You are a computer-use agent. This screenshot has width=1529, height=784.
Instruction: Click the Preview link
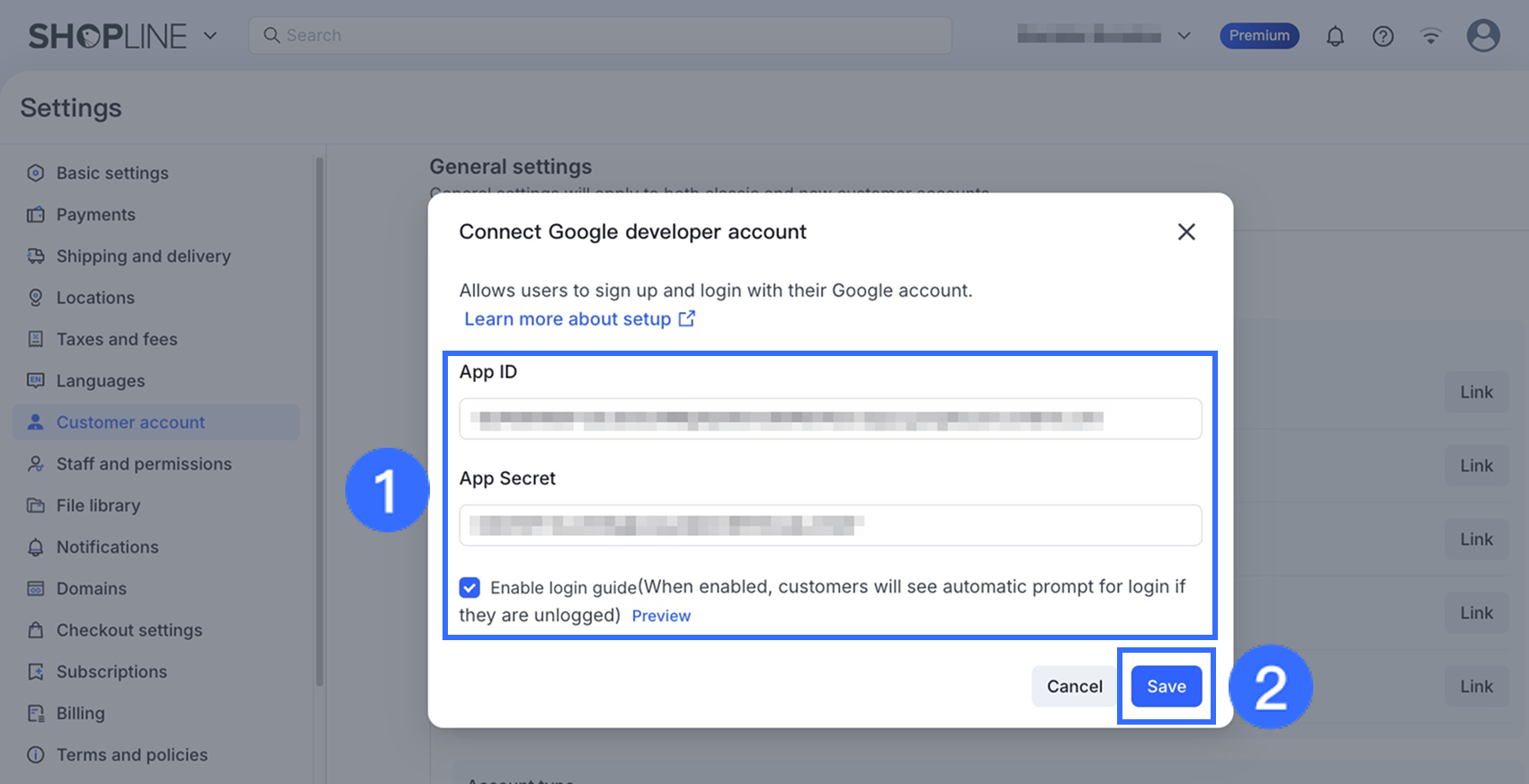[661, 616]
